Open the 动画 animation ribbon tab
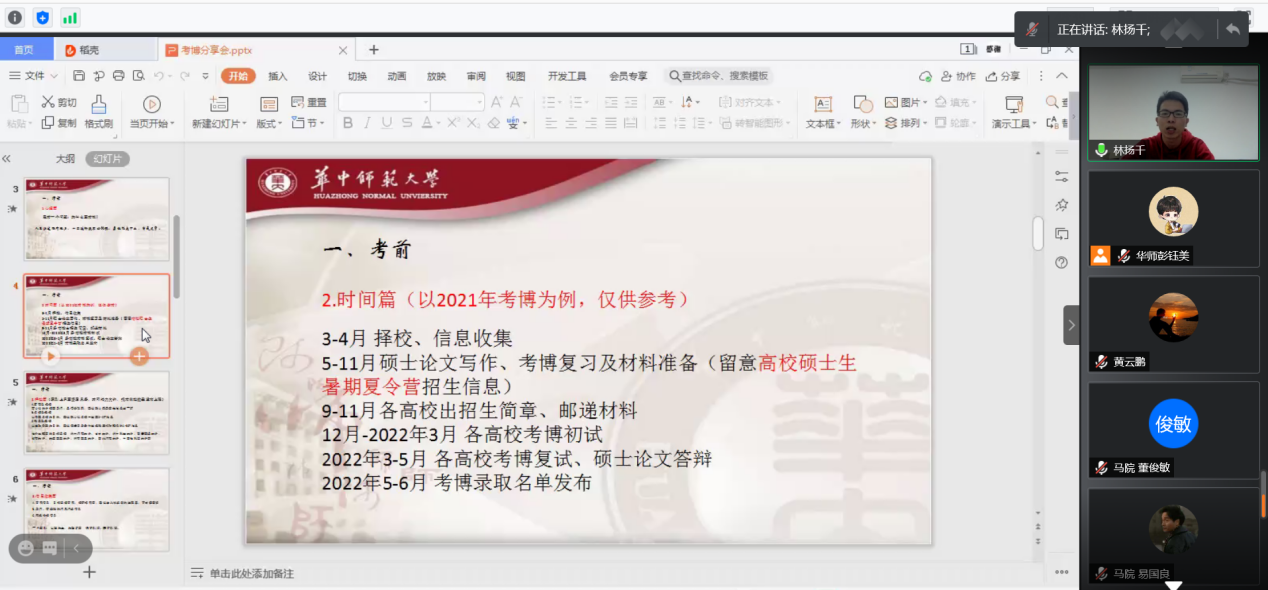The image size is (1268, 590). [397, 76]
